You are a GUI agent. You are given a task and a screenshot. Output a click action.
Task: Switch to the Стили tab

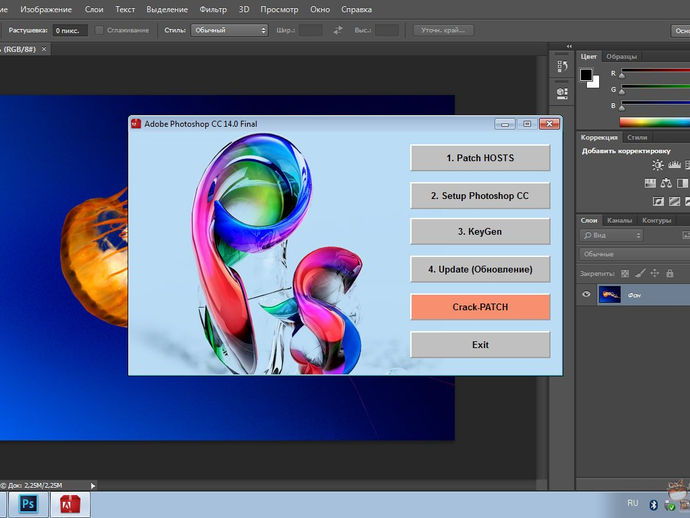637,137
